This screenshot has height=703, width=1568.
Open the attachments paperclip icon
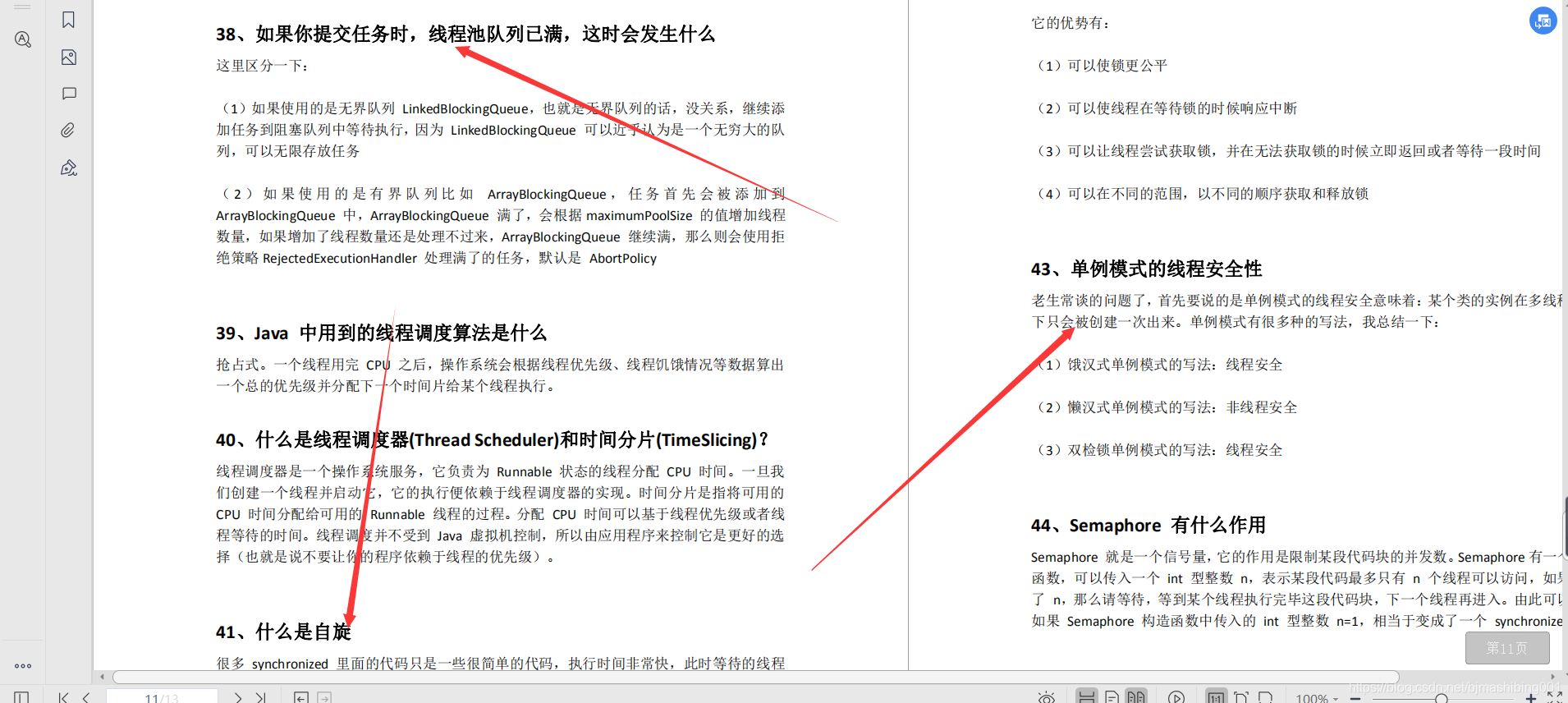[x=69, y=130]
